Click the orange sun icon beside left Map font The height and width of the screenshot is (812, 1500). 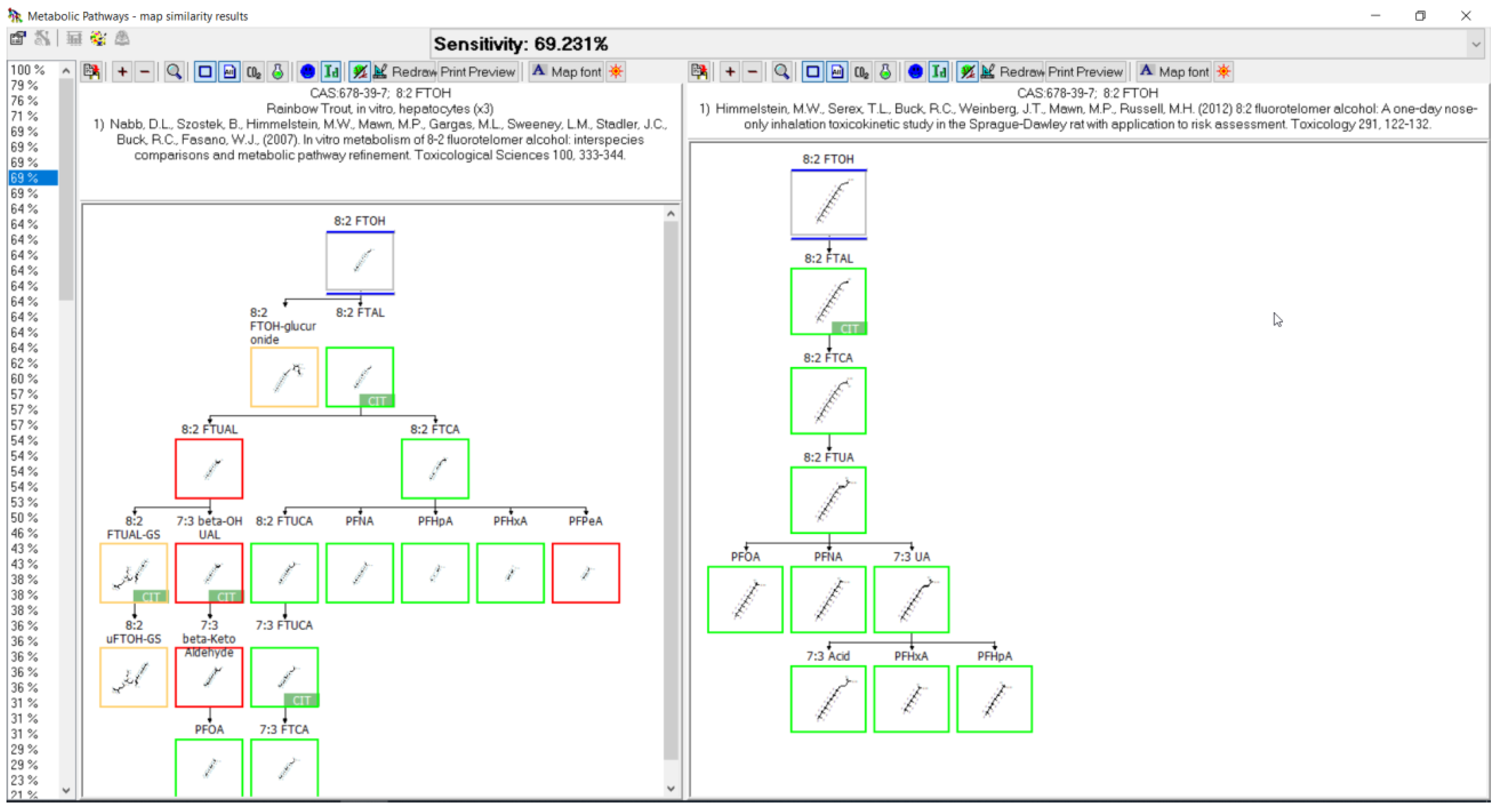(x=616, y=72)
